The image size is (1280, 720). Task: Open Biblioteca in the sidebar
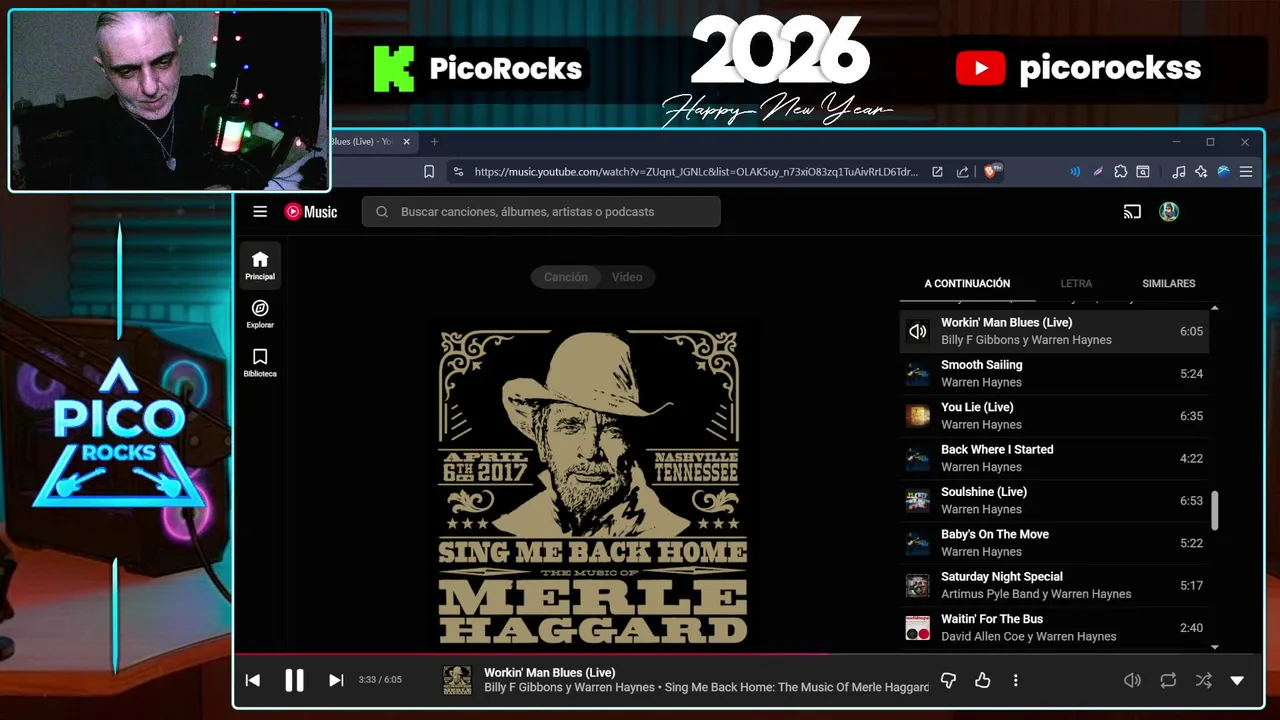point(260,363)
